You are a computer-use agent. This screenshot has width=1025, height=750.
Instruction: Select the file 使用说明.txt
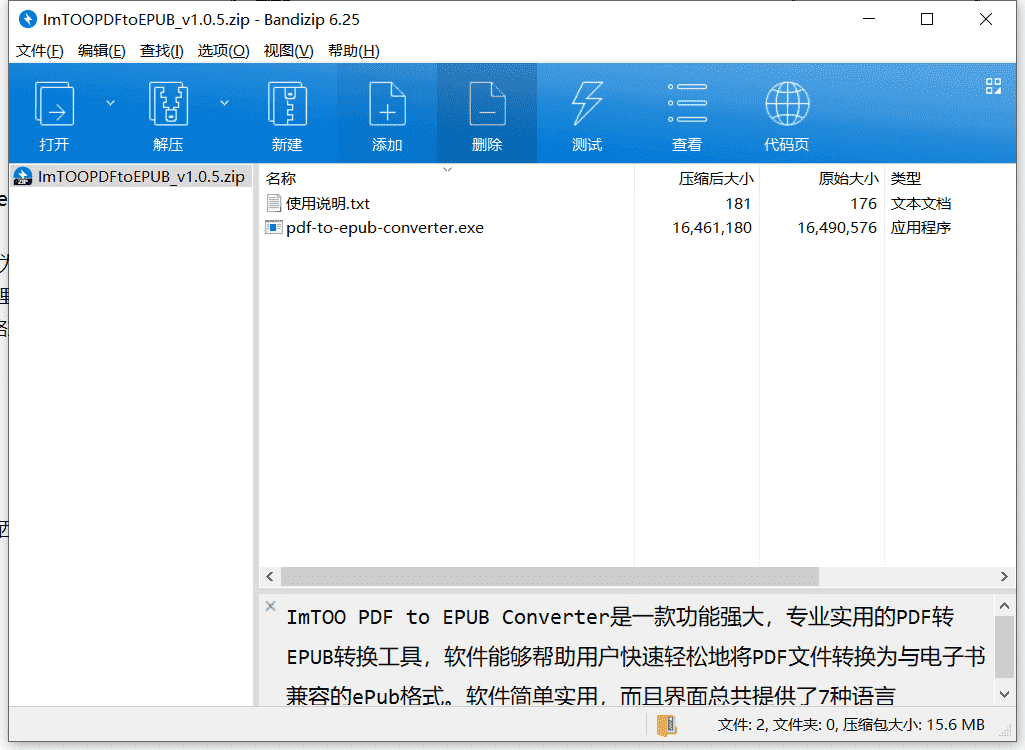[328, 204]
